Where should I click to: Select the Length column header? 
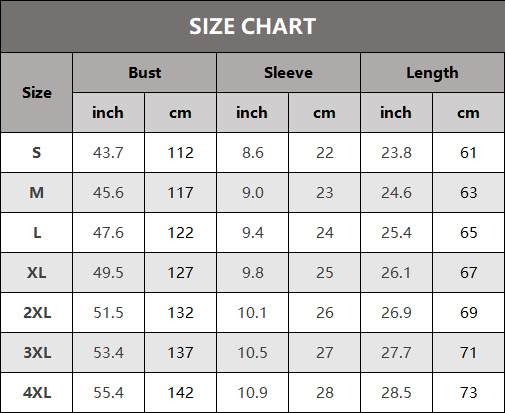[x=432, y=72]
